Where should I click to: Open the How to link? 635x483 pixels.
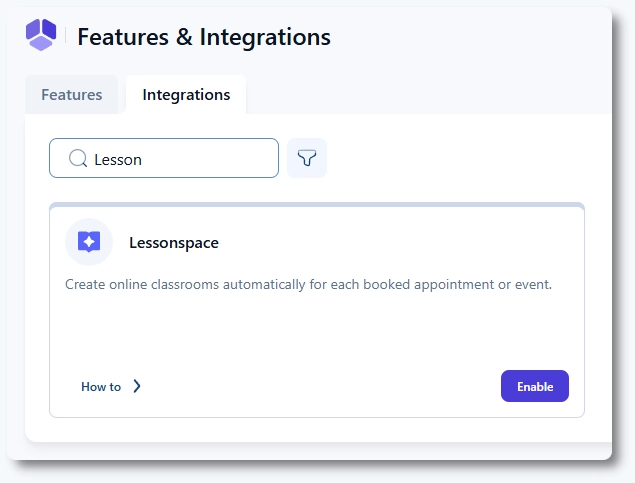[101, 387]
